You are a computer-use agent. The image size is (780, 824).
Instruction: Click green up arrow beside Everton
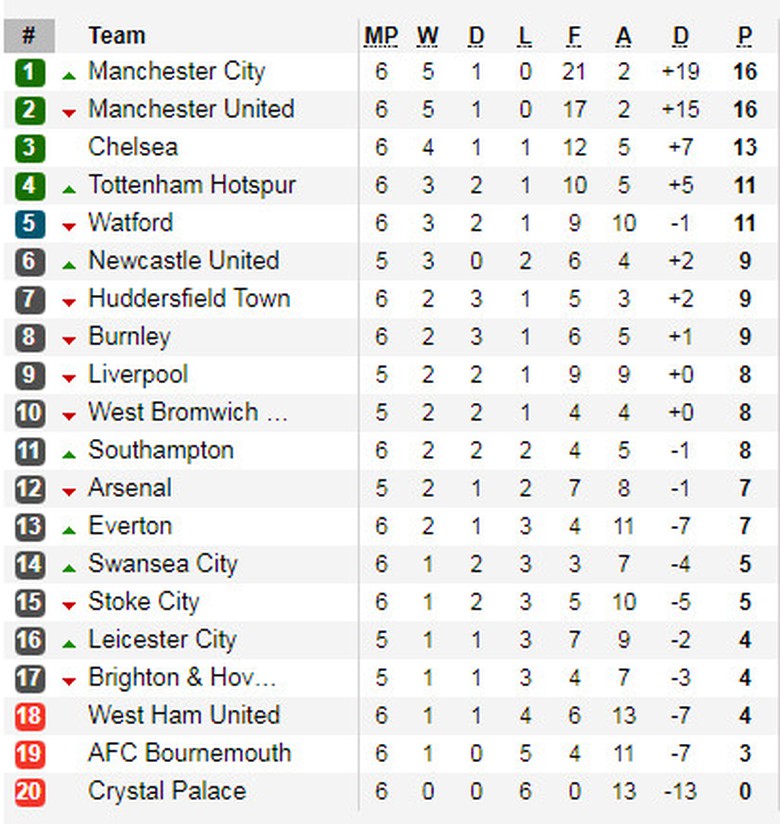click(x=69, y=530)
